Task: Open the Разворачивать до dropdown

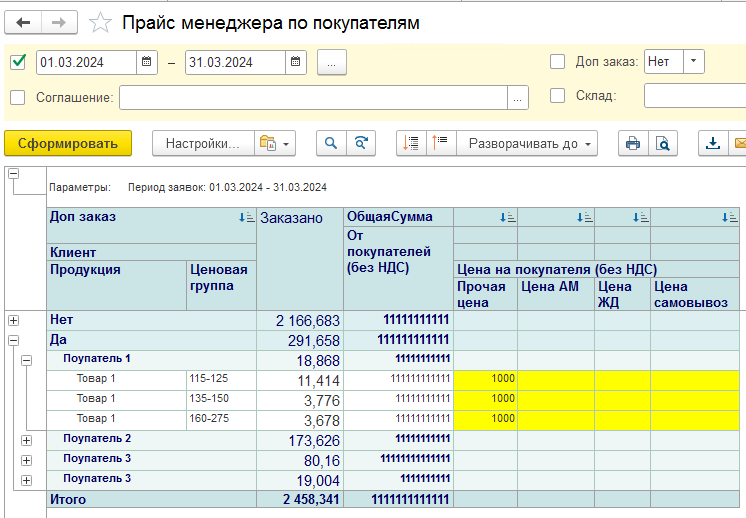Action: click(x=527, y=143)
